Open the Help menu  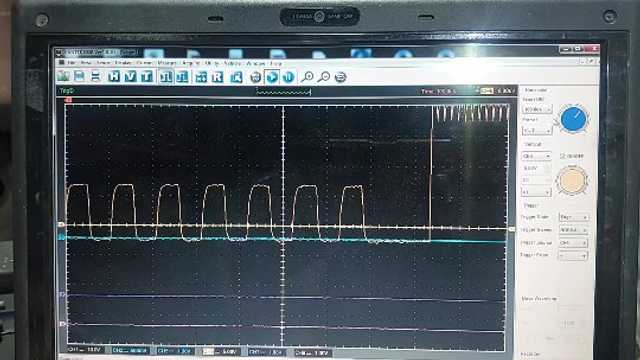276,63
